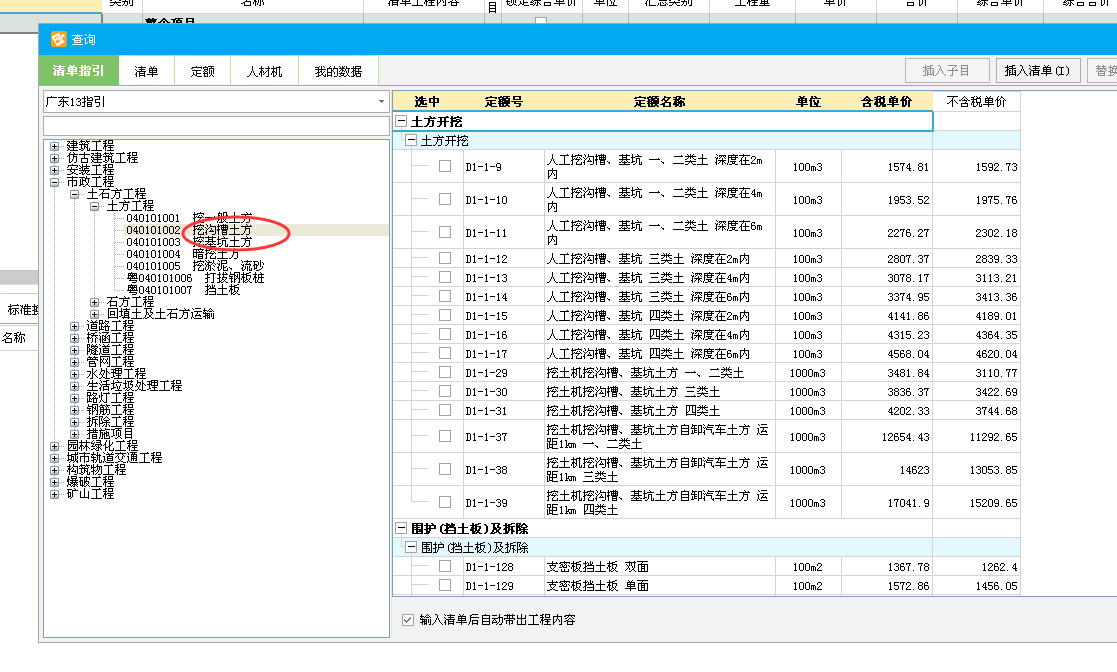This screenshot has width=1117, height=672.
Task: Click the 不含税单价 column header
Action: [x=977, y=102]
